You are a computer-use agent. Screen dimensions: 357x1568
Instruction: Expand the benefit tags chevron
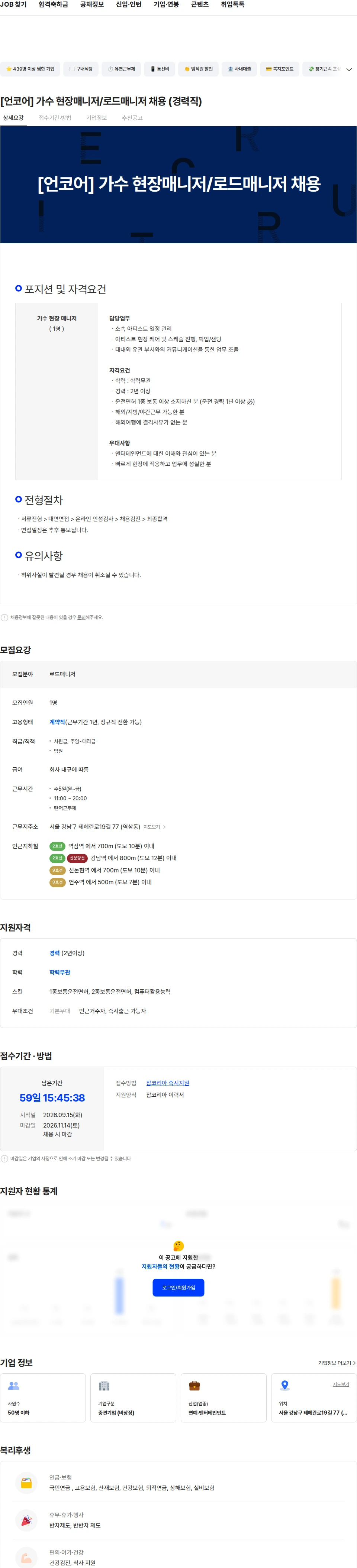[x=349, y=69]
